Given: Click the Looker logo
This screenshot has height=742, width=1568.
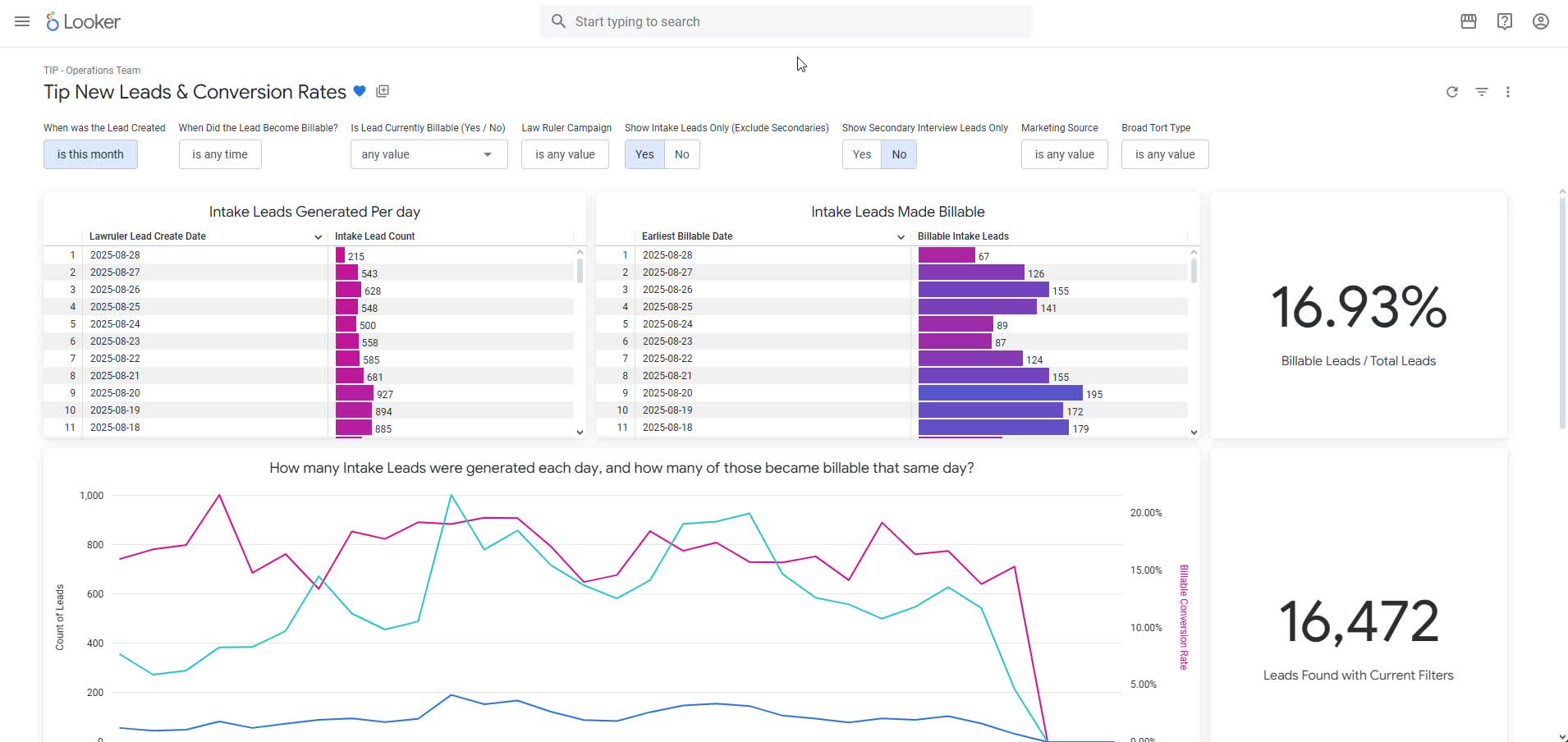Looking at the screenshot, I should [x=84, y=22].
